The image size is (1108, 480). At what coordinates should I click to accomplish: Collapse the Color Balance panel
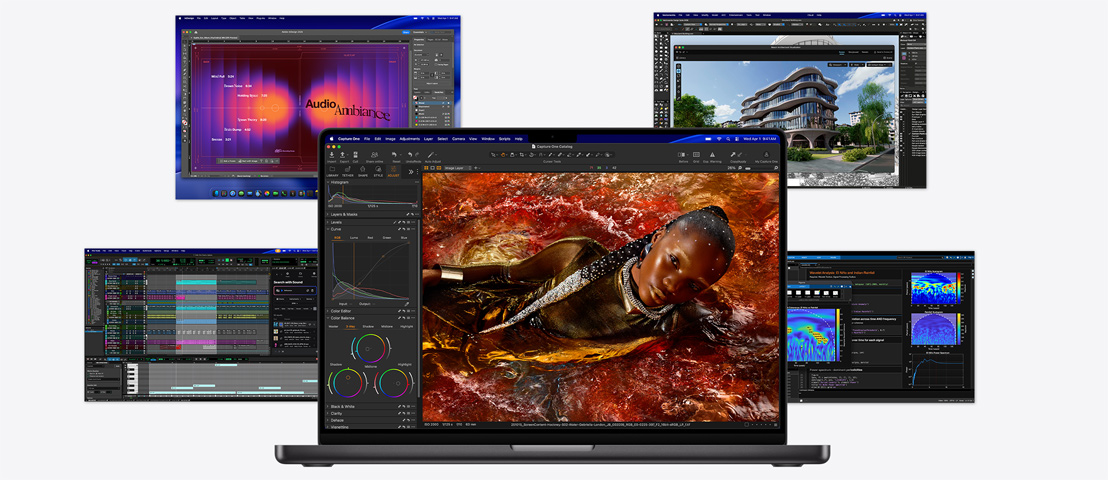(x=327, y=318)
